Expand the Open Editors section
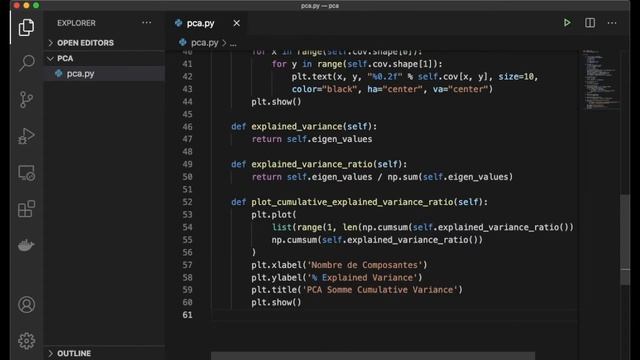Screen dimensions: 640x360 point(104,43)
